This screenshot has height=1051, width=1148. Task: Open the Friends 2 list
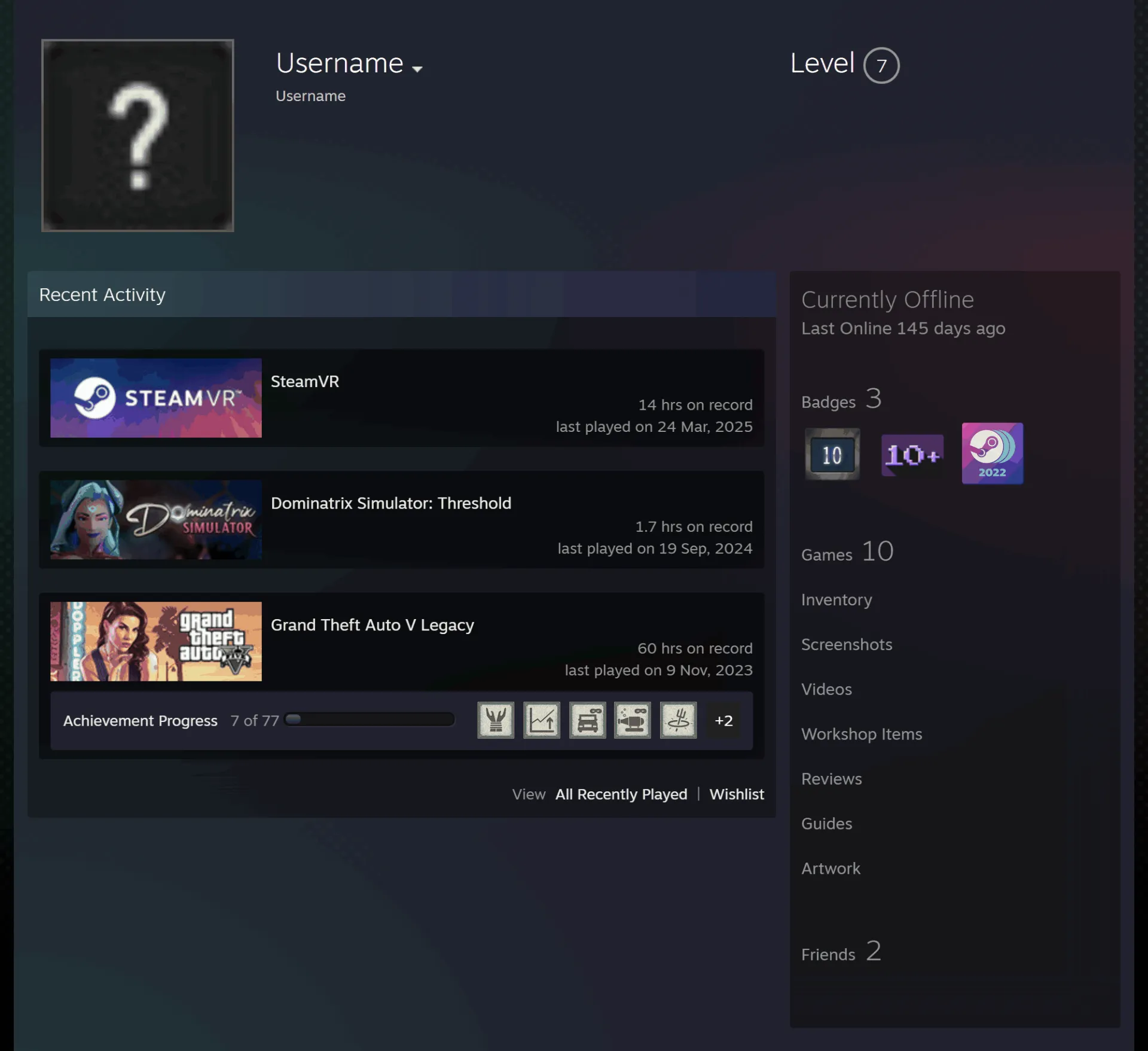[841, 952]
